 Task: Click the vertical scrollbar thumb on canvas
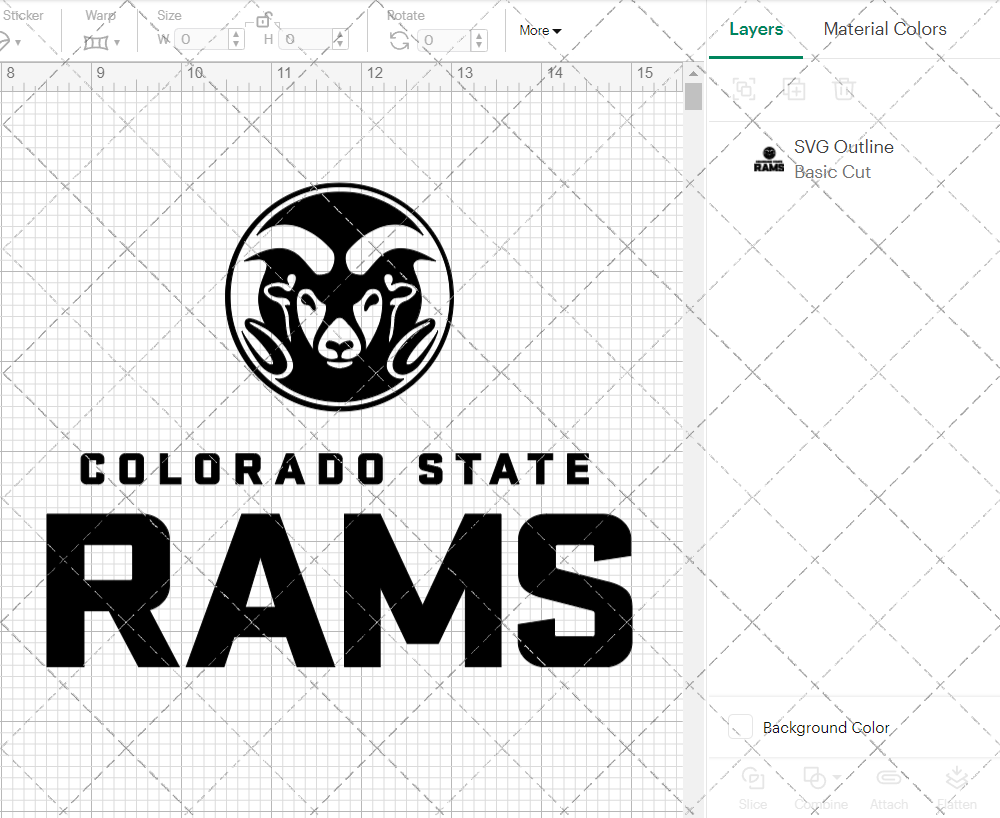[693, 96]
